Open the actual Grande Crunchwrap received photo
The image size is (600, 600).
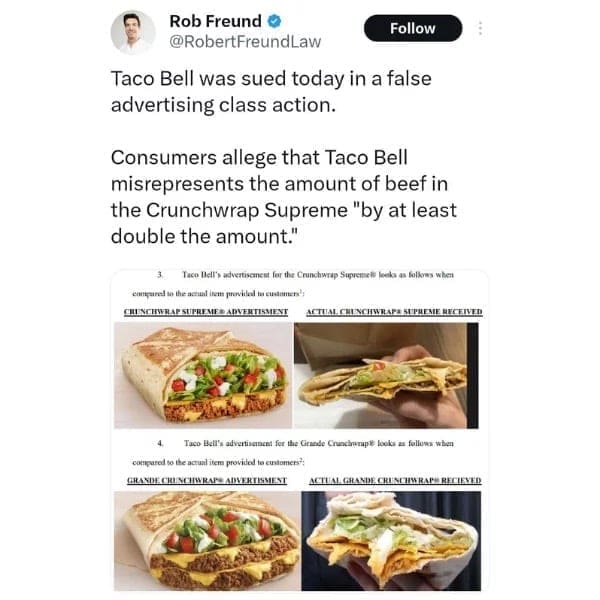393,539
